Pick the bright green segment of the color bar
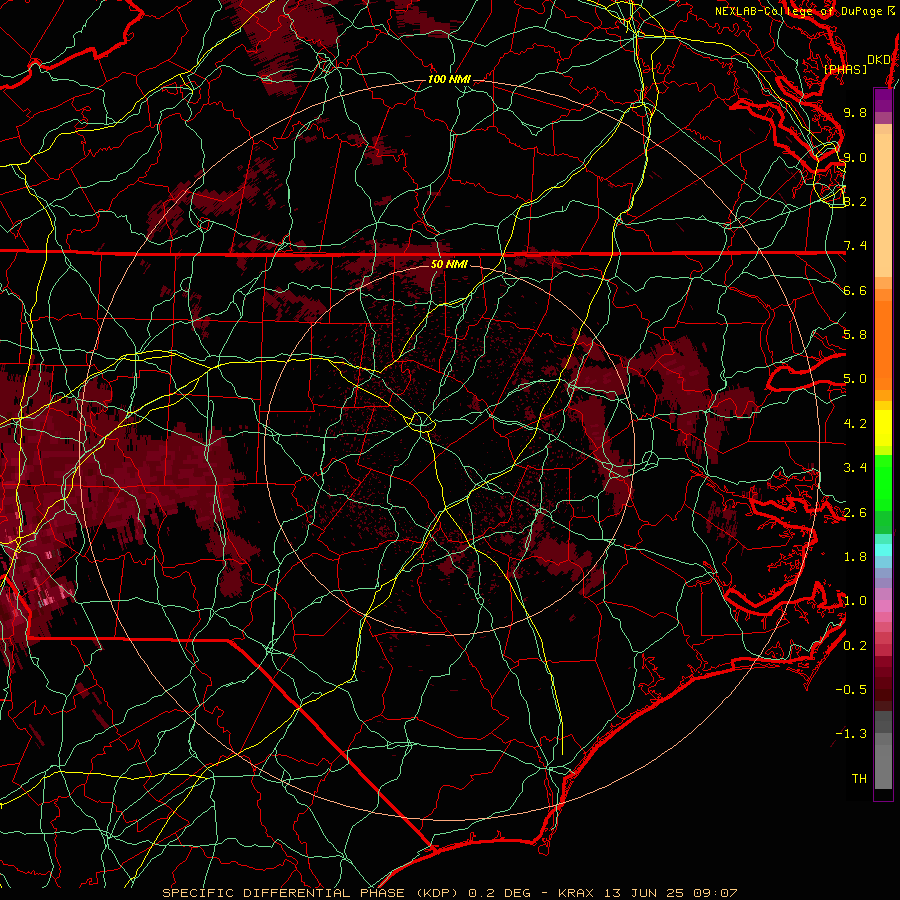Viewport: 900px width, 900px height. click(883, 482)
